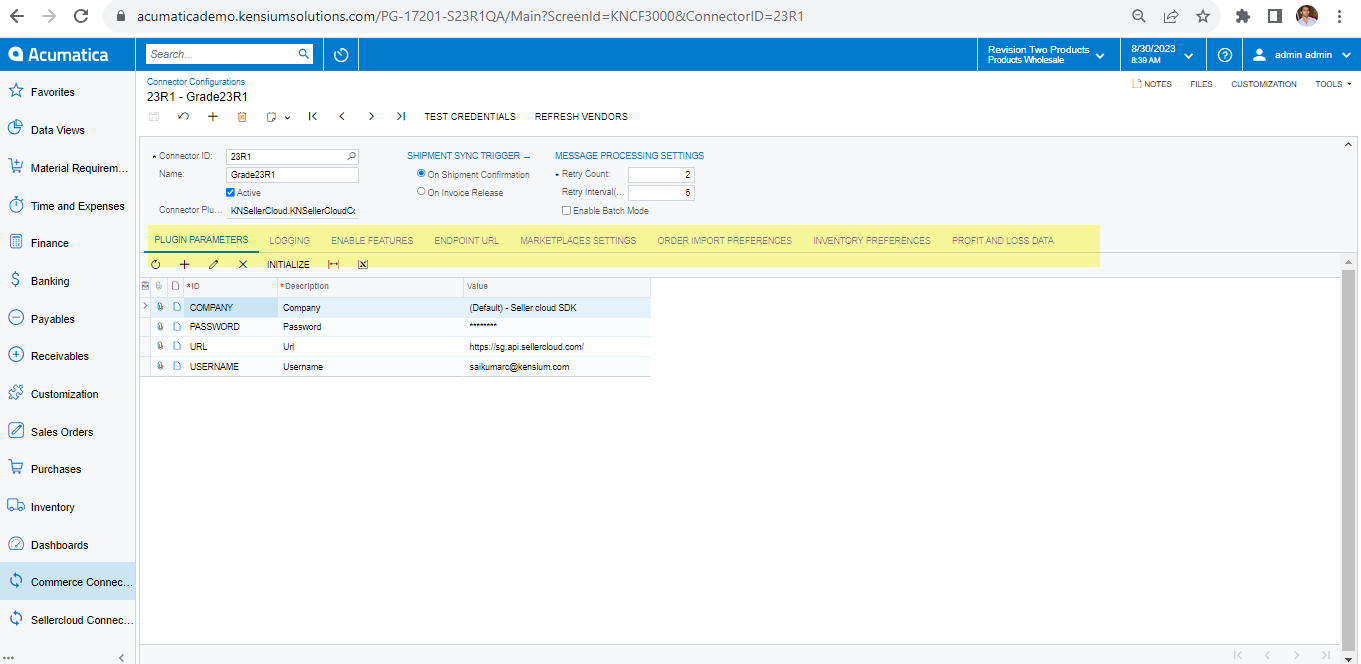The height and width of the screenshot is (664, 1361).
Task: Click the fit-to-screen columns icon
Action: pyautogui.click(x=334, y=265)
